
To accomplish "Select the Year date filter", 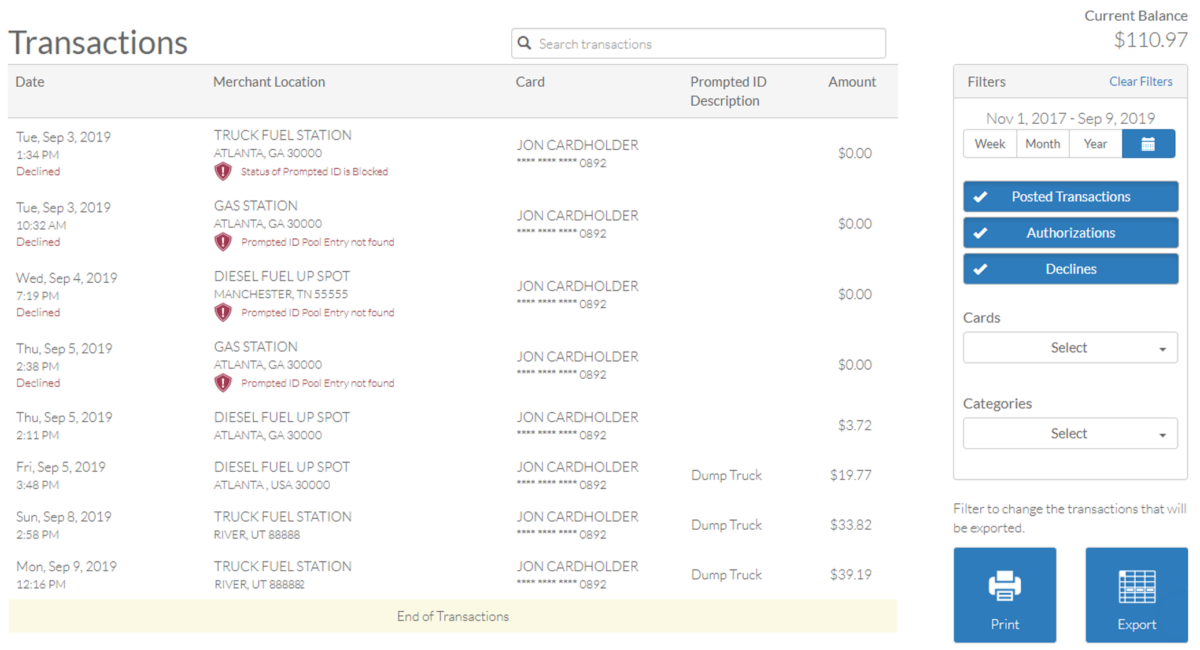I will 1095,143.
